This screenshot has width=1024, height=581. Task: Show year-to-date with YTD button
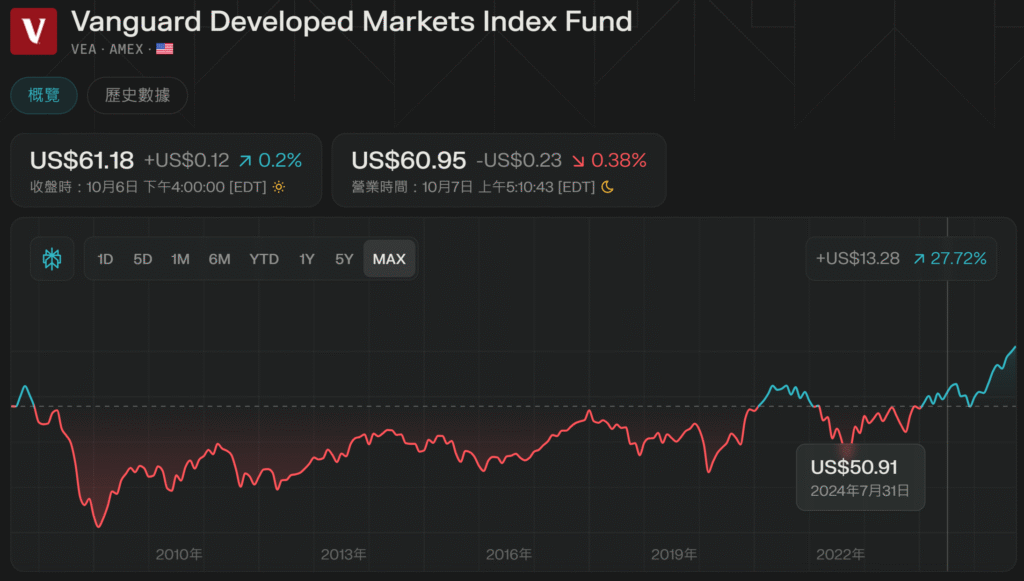pyautogui.click(x=264, y=259)
